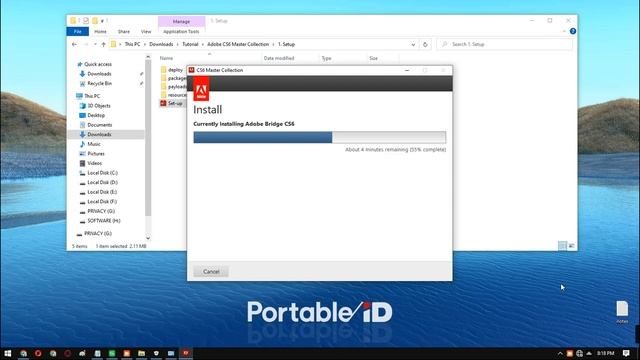Open the File Explorer taskbar icon
Viewport: 640px width, 360px height.
point(141,353)
